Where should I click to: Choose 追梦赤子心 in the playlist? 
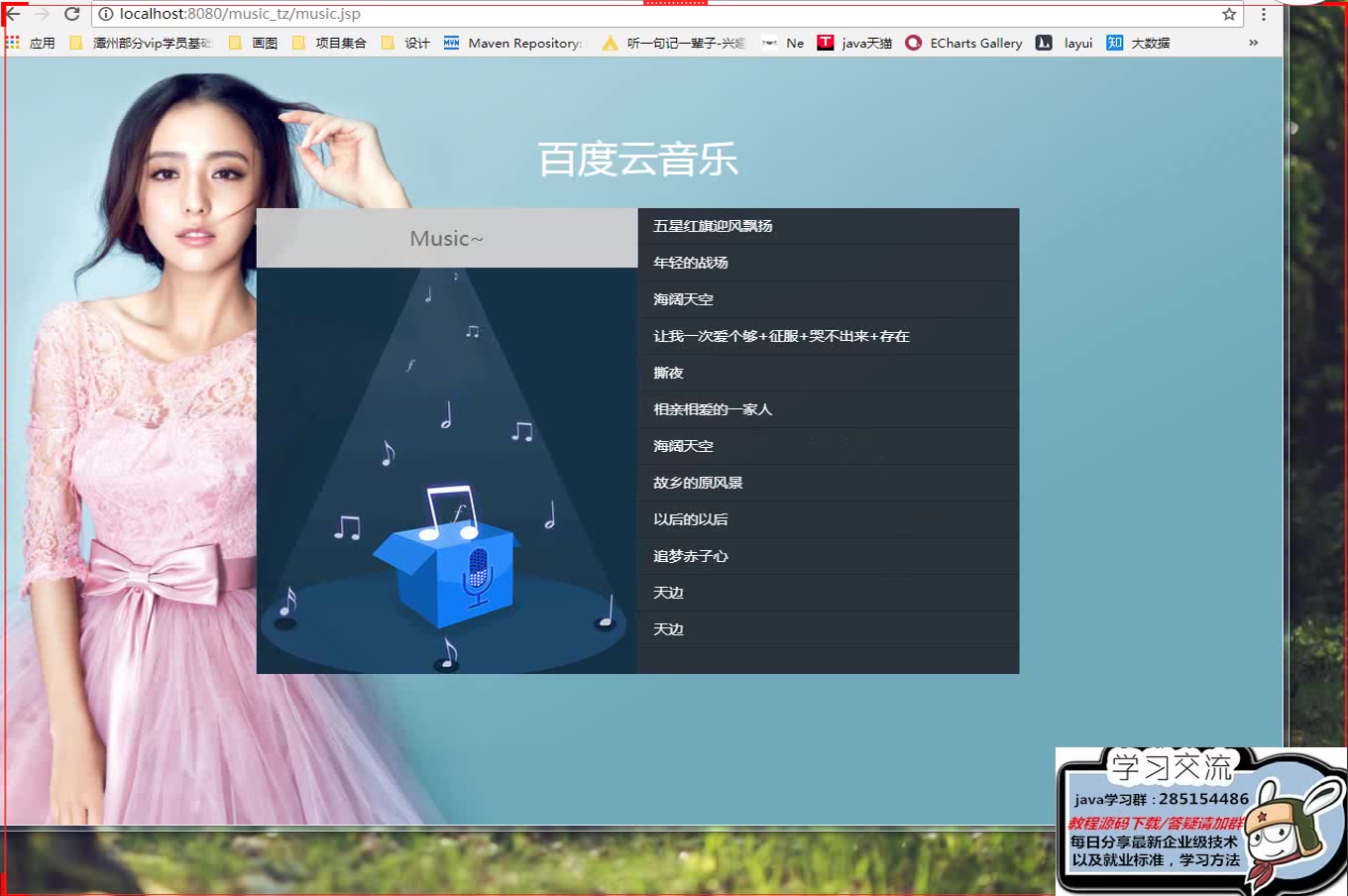point(829,556)
